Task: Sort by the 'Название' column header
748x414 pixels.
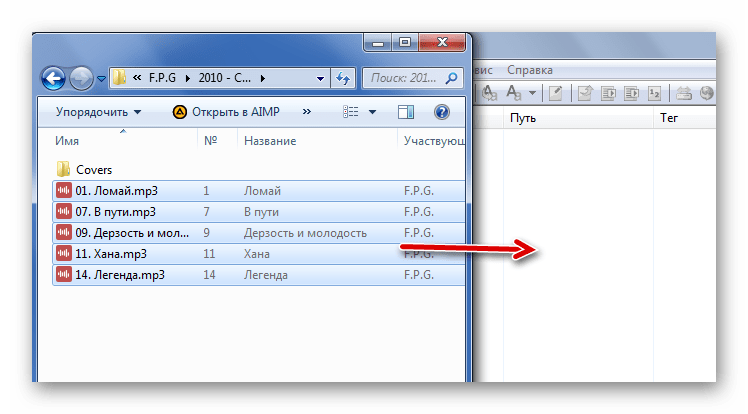Action: coord(270,141)
